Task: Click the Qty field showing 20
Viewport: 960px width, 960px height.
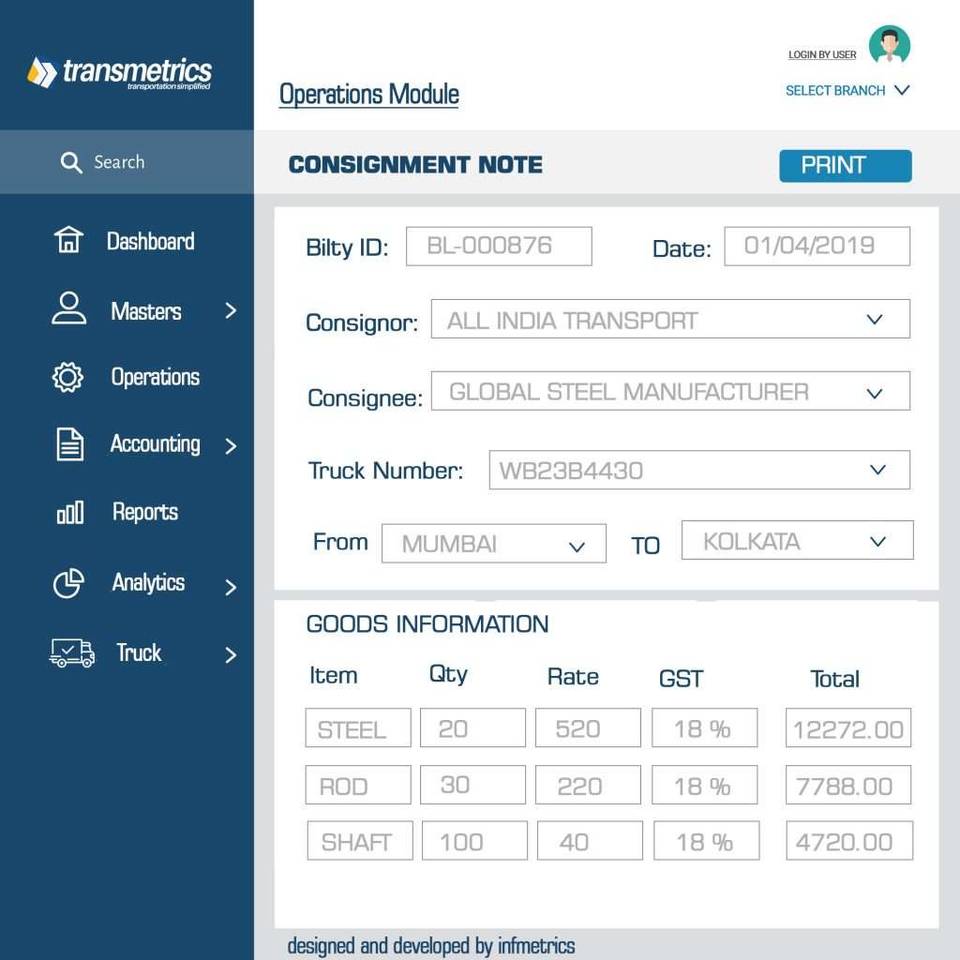Action: coord(473,727)
